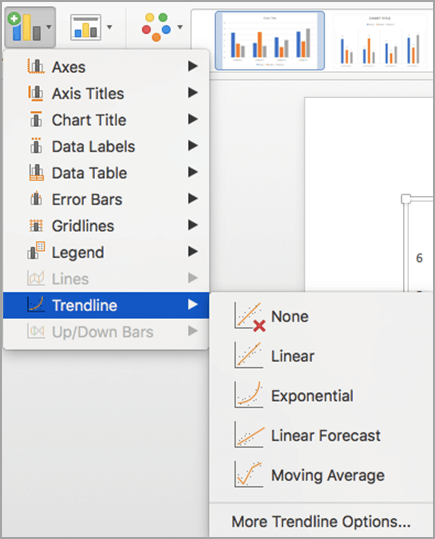Click the Add Chart Element icon
The height and width of the screenshot is (539, 435).
(25, 27)
